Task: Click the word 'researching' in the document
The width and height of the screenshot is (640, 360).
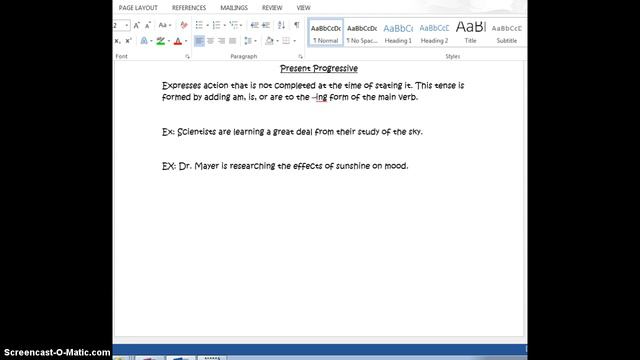Action: click(252, 166)
